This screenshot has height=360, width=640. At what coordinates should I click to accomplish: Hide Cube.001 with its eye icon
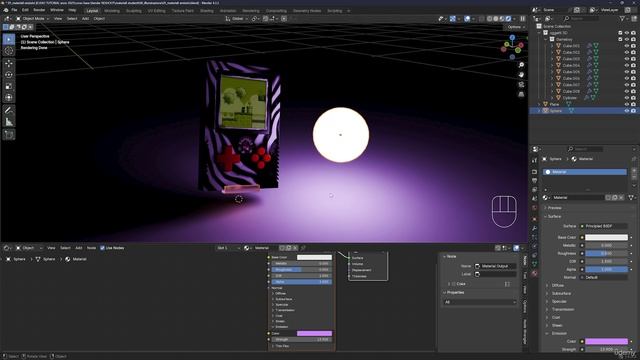pos(627,46)
